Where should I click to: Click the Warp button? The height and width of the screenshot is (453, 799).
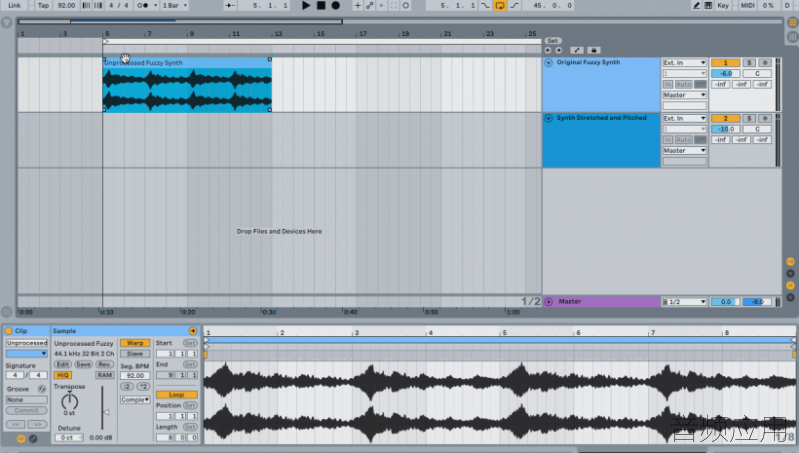click(x=135, y=343)
